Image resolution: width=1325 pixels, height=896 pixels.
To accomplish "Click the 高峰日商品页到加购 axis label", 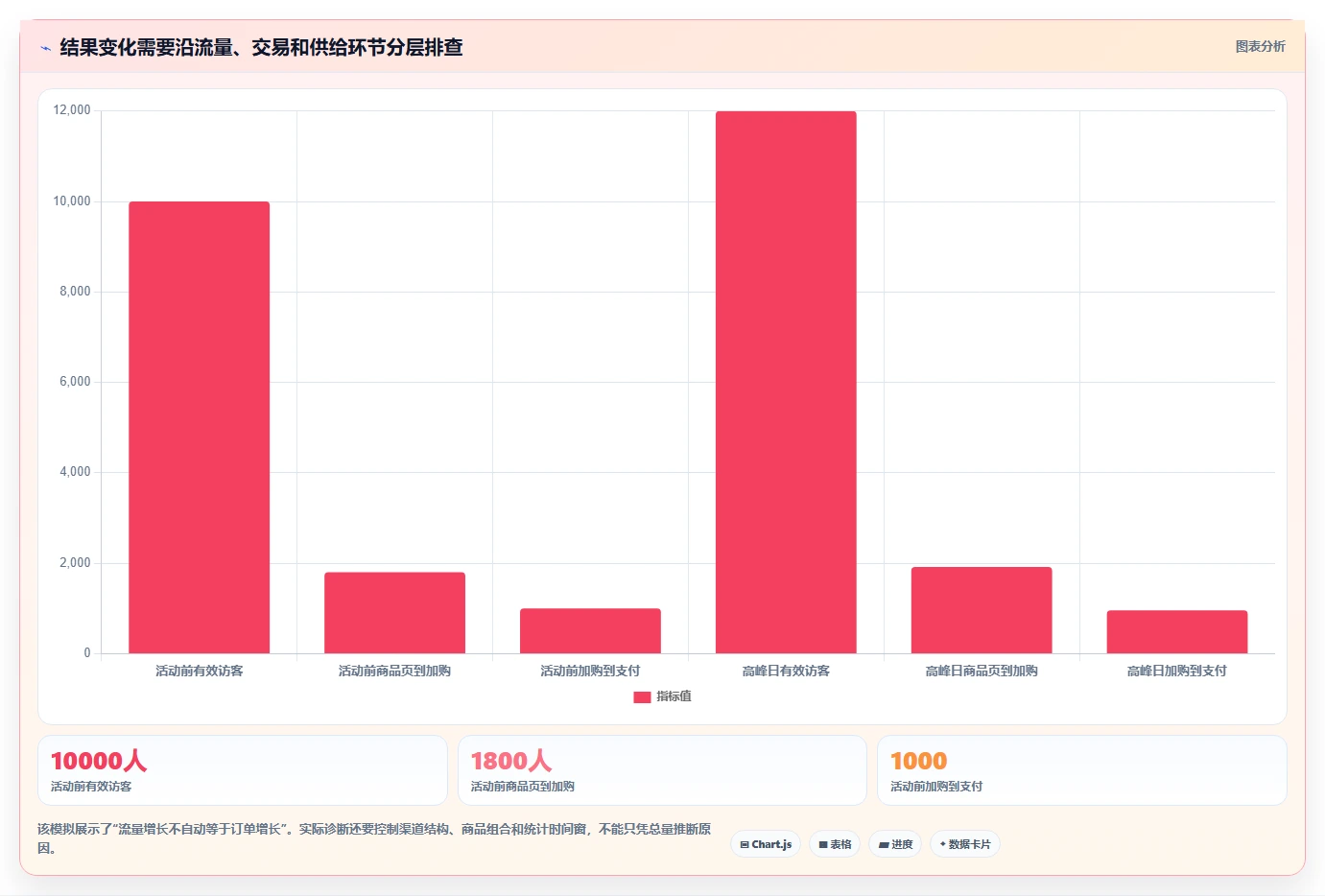I will click(982, 672).
